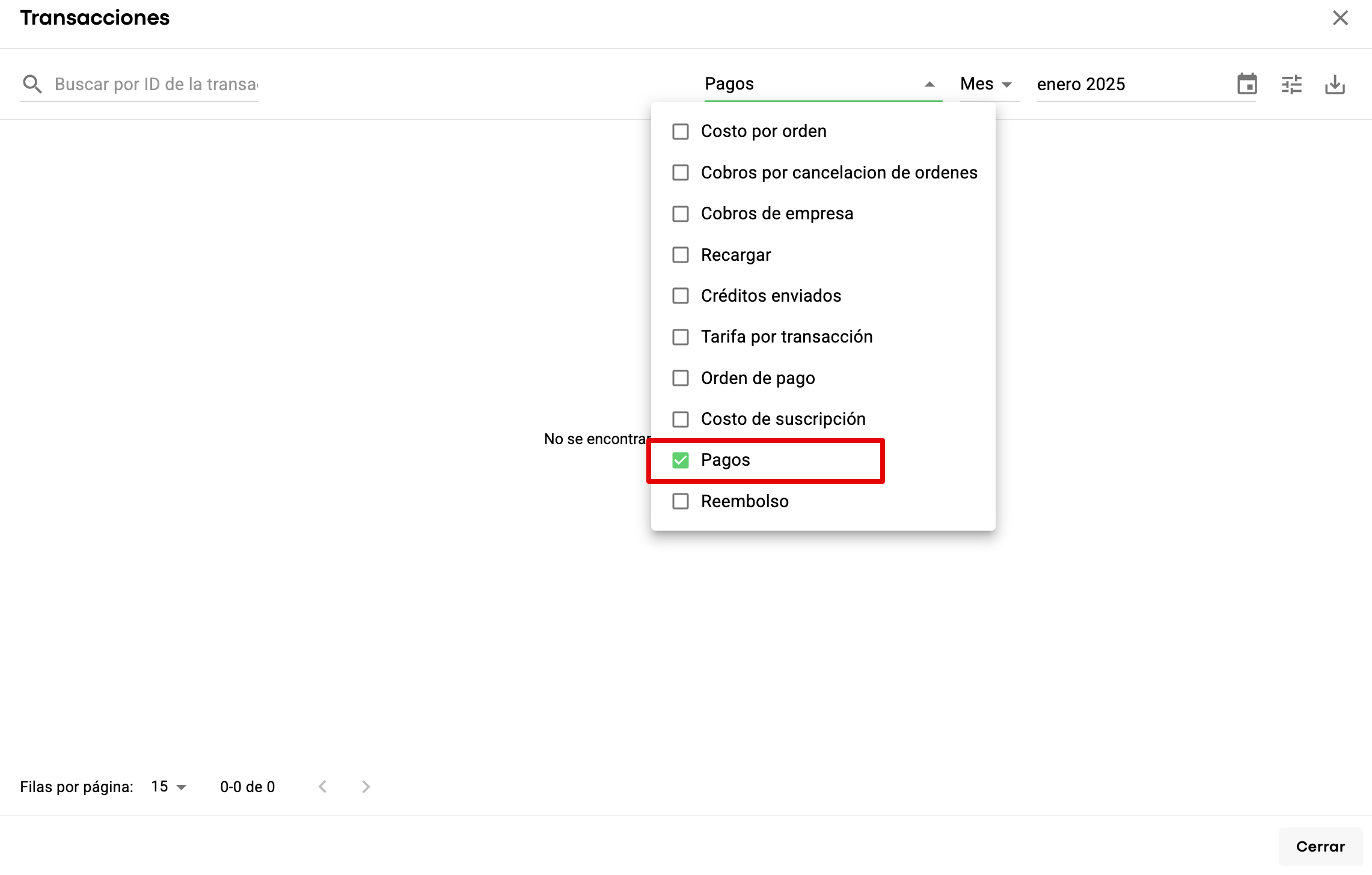
Task: Go to previous page arrow
Action: pos(323,787)
